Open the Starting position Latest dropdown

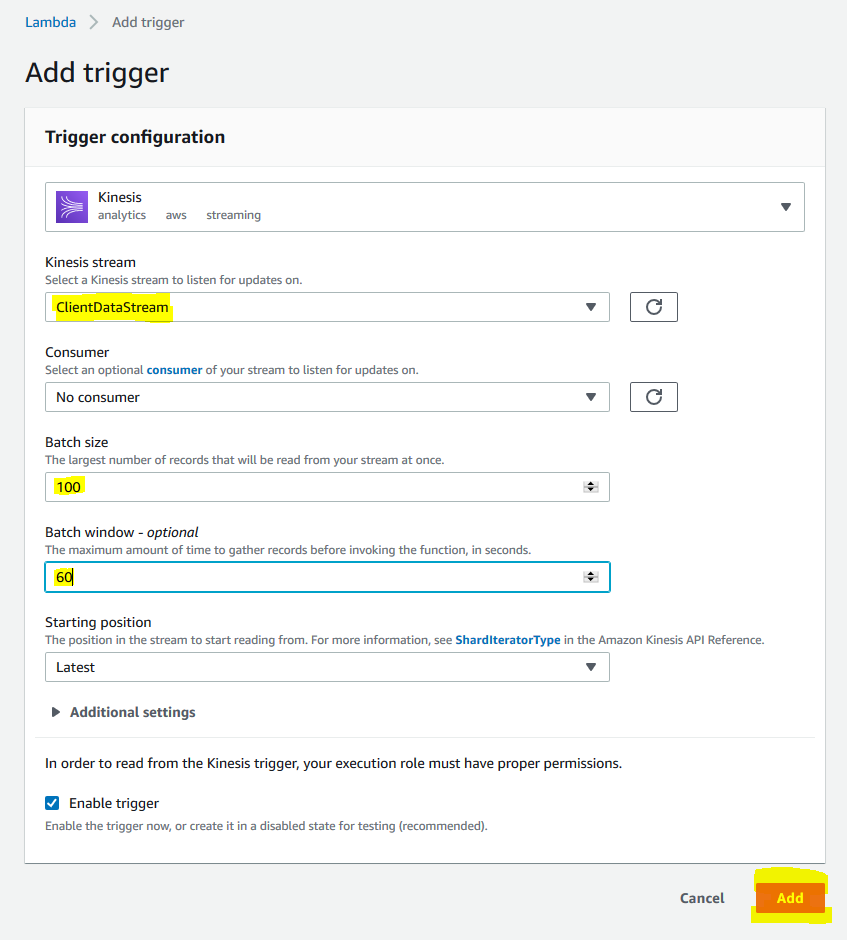(x=327, y=667)
